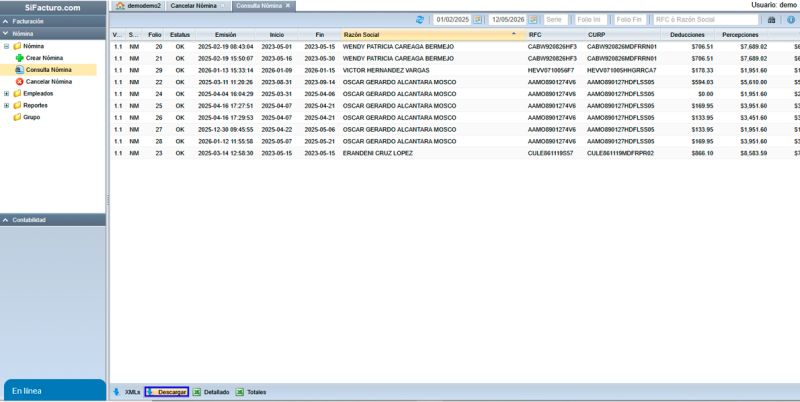The height and width of the screenshot is (402, 800).
Task: Click the green plus Crear Nómina icon
Action: [x=19, y=58]
